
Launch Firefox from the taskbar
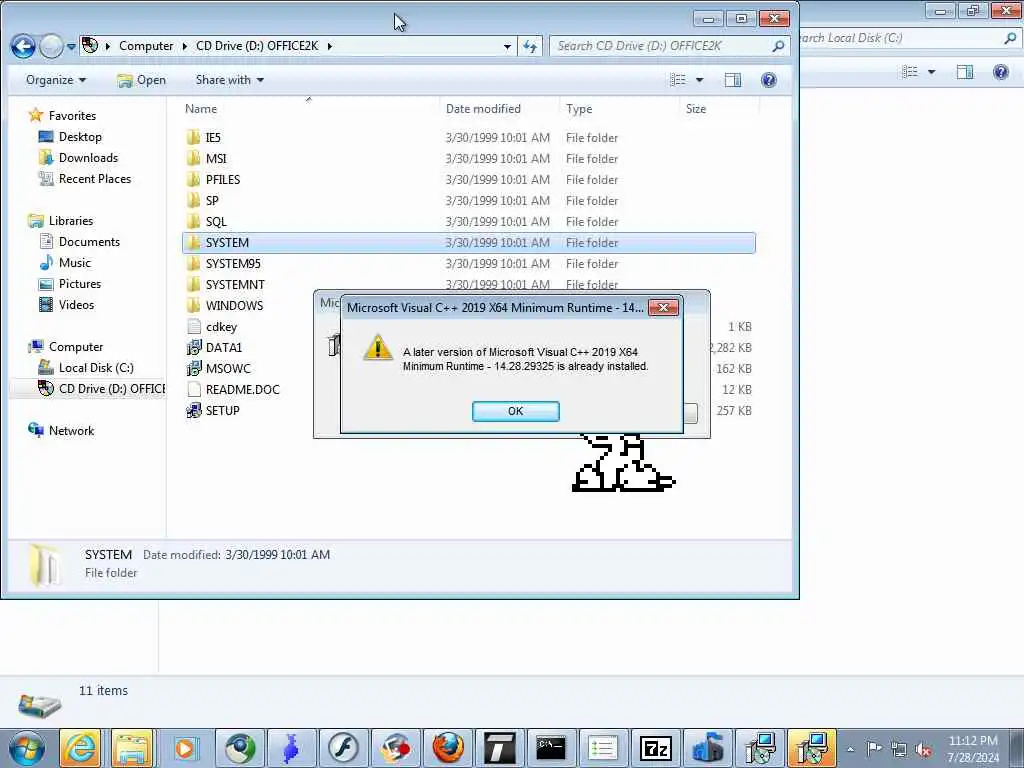pos(448,748)
